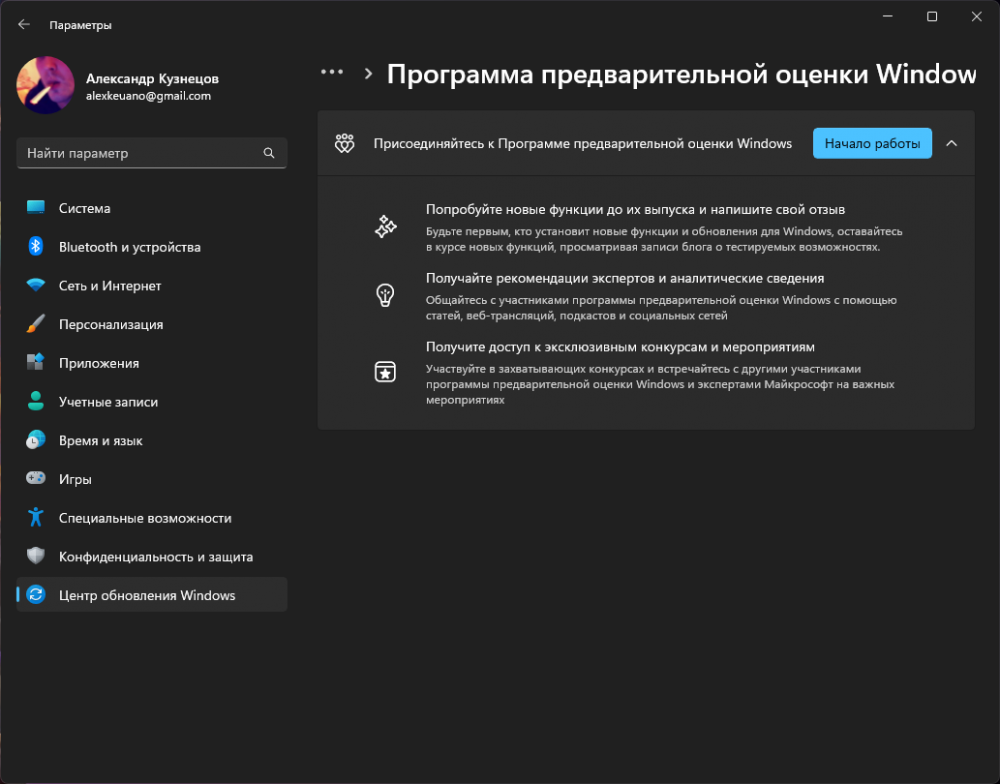Image resolution: width=1000 pixels, height=784 pixels.
Task: Maximize the Параметры window
Action: (x=932, y=16)
